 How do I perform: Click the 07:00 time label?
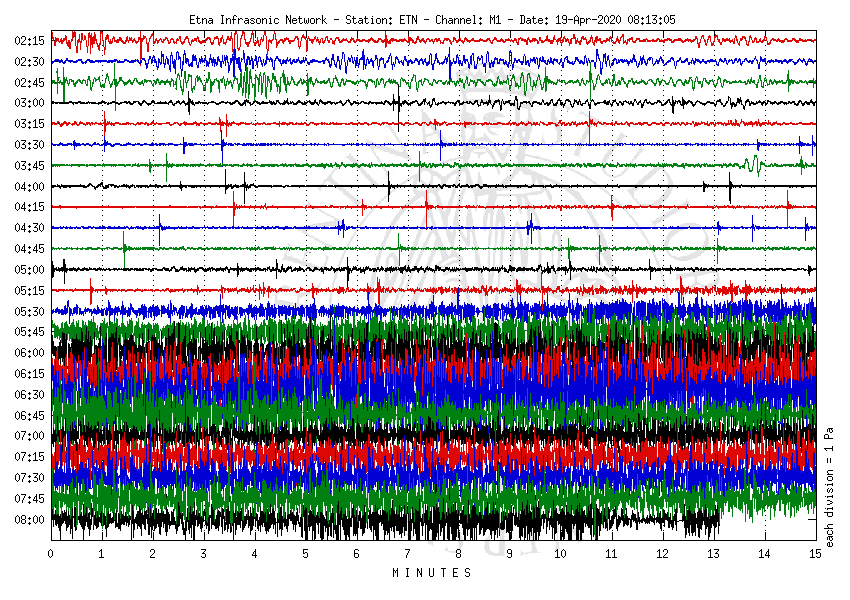click(x=29, y=436)
